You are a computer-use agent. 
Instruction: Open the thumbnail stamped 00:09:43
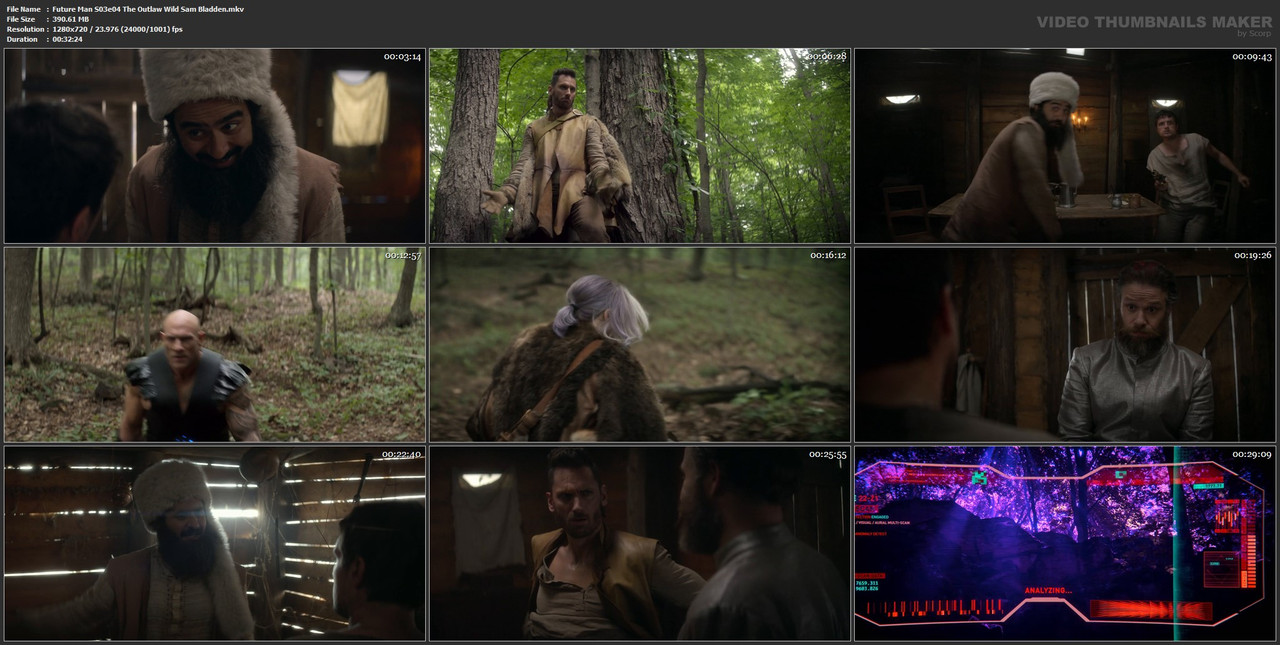[x=1065, y=145]
